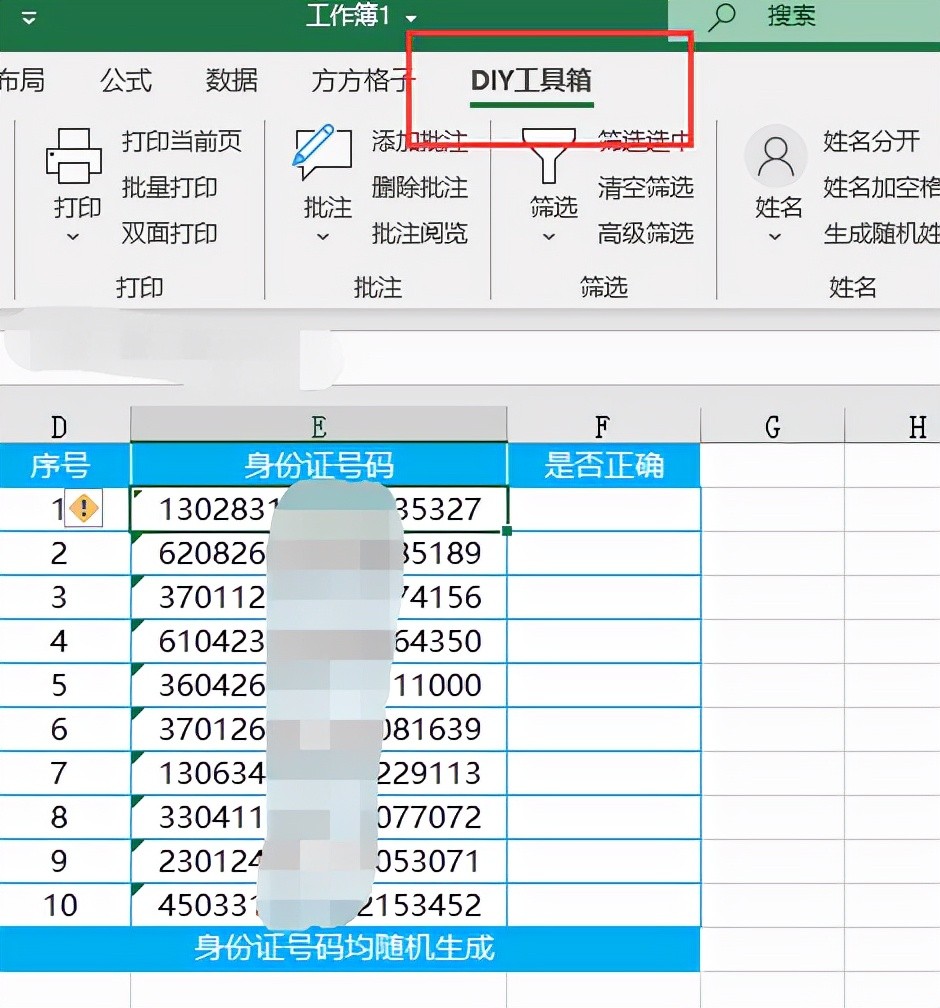
Task: Click the search magnifier icon
Action: (x=721, y=16)
